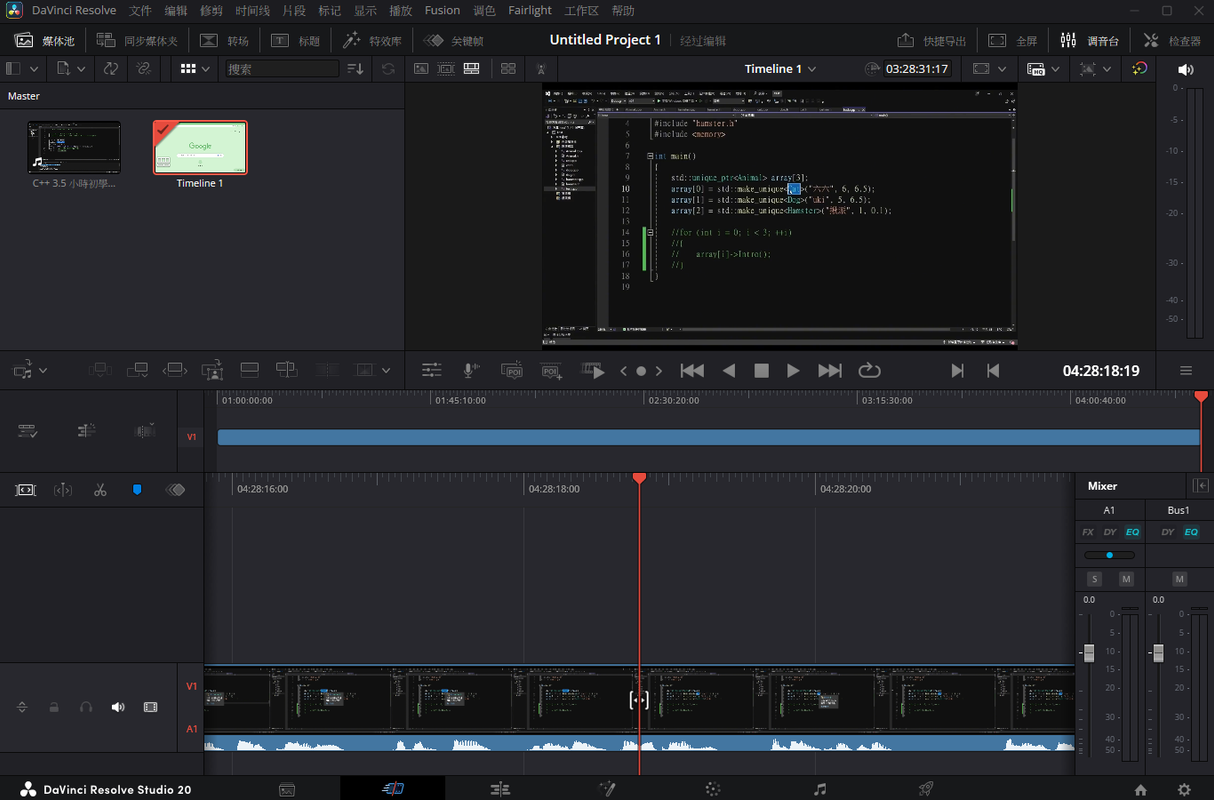
Task: Open the 特效库 effects library
Action: click(372, 40)
